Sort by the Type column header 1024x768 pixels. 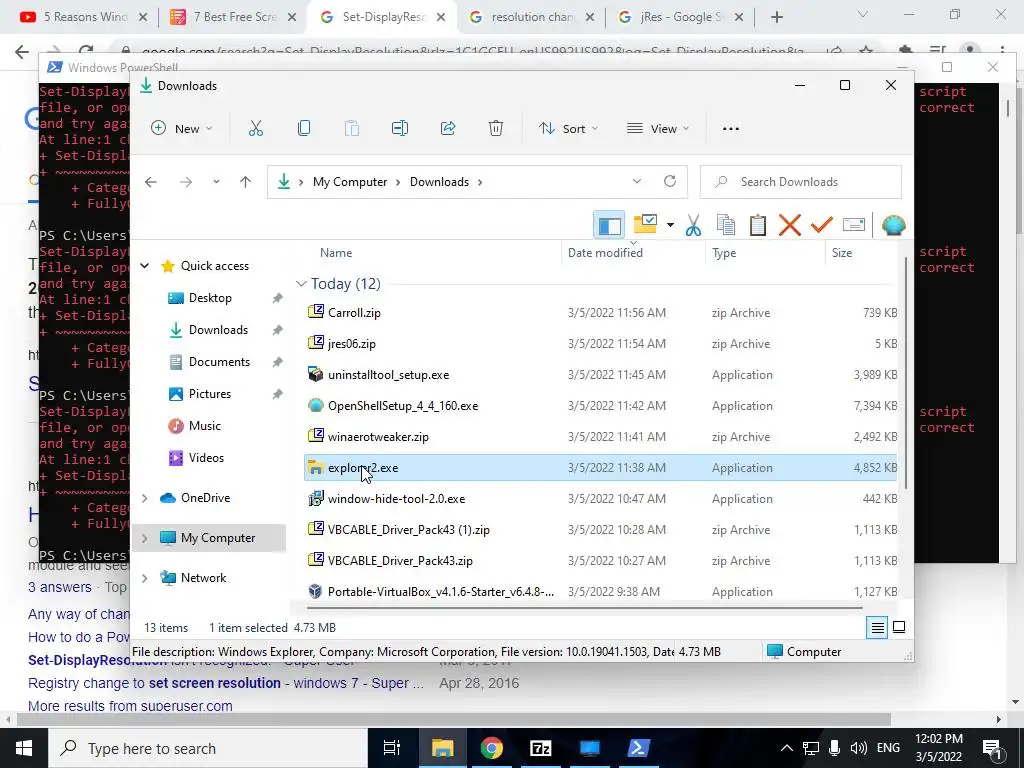(x=724, y=253)
